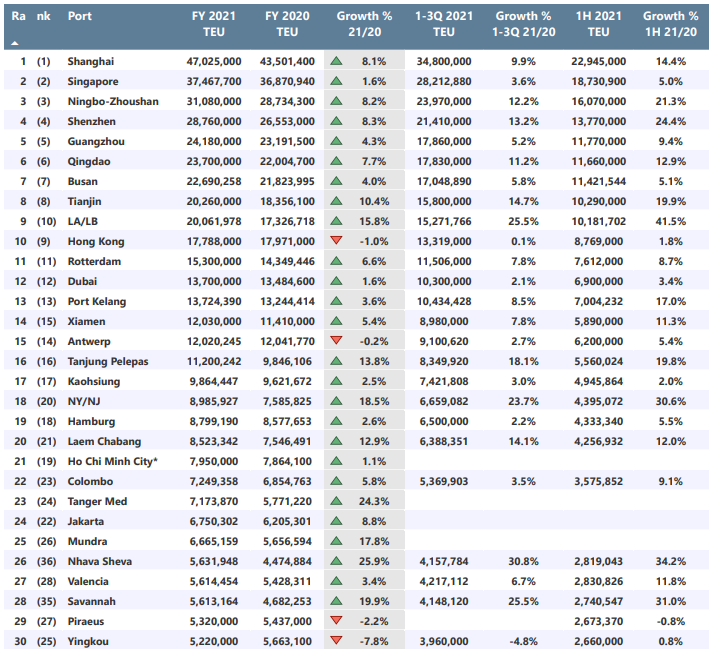The image size is (714, 656).
Task: Click Yingkou 1-3Q growth -4.8%
Action: 524,641
